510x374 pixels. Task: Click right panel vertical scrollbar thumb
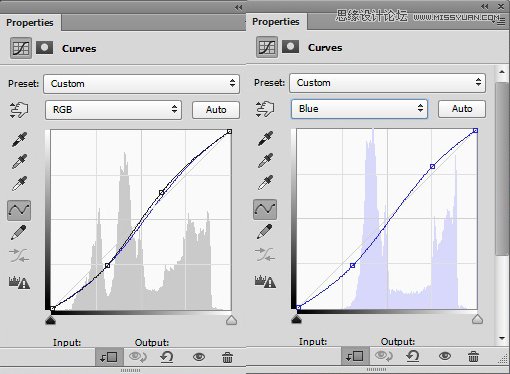point(502,168)
